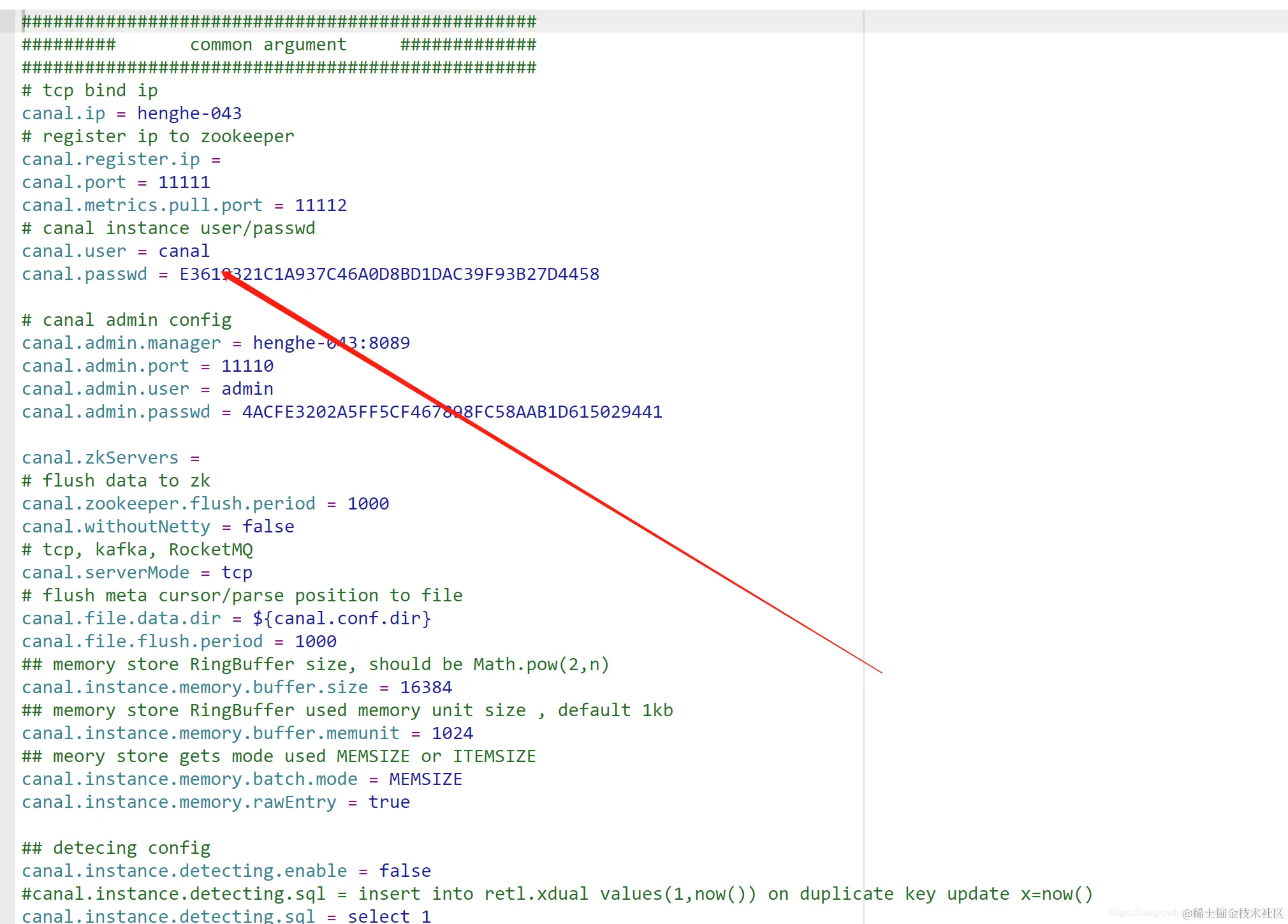Click the ${canal.conf.dir} value
This screenshot has height=924, width=1288.
[342, 619]
